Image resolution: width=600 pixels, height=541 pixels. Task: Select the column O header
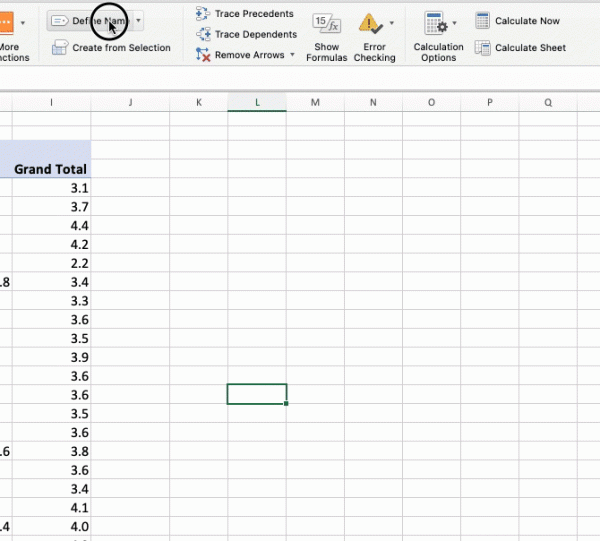coord(431,102)
